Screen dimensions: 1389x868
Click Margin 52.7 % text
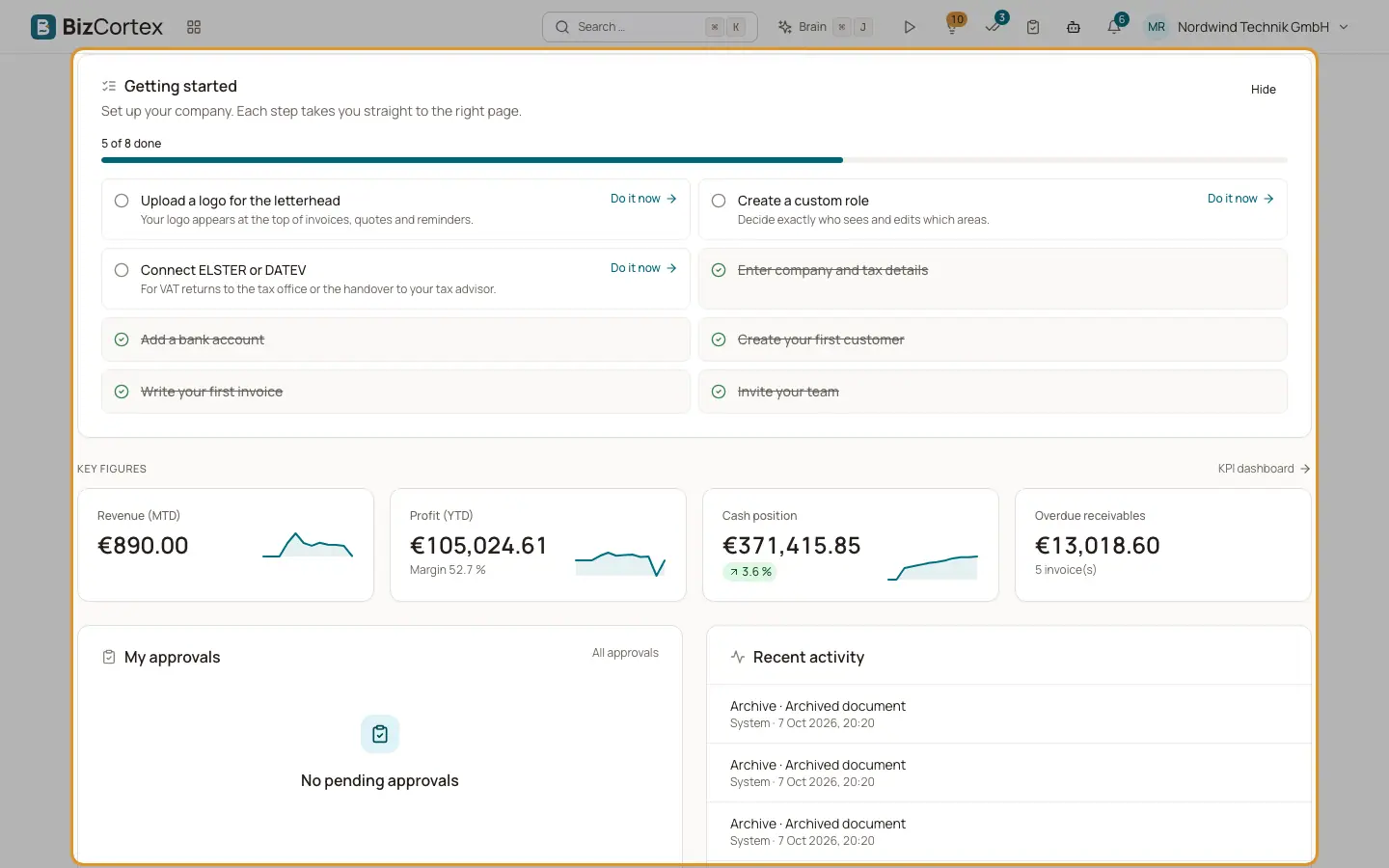tap(448, 570)
